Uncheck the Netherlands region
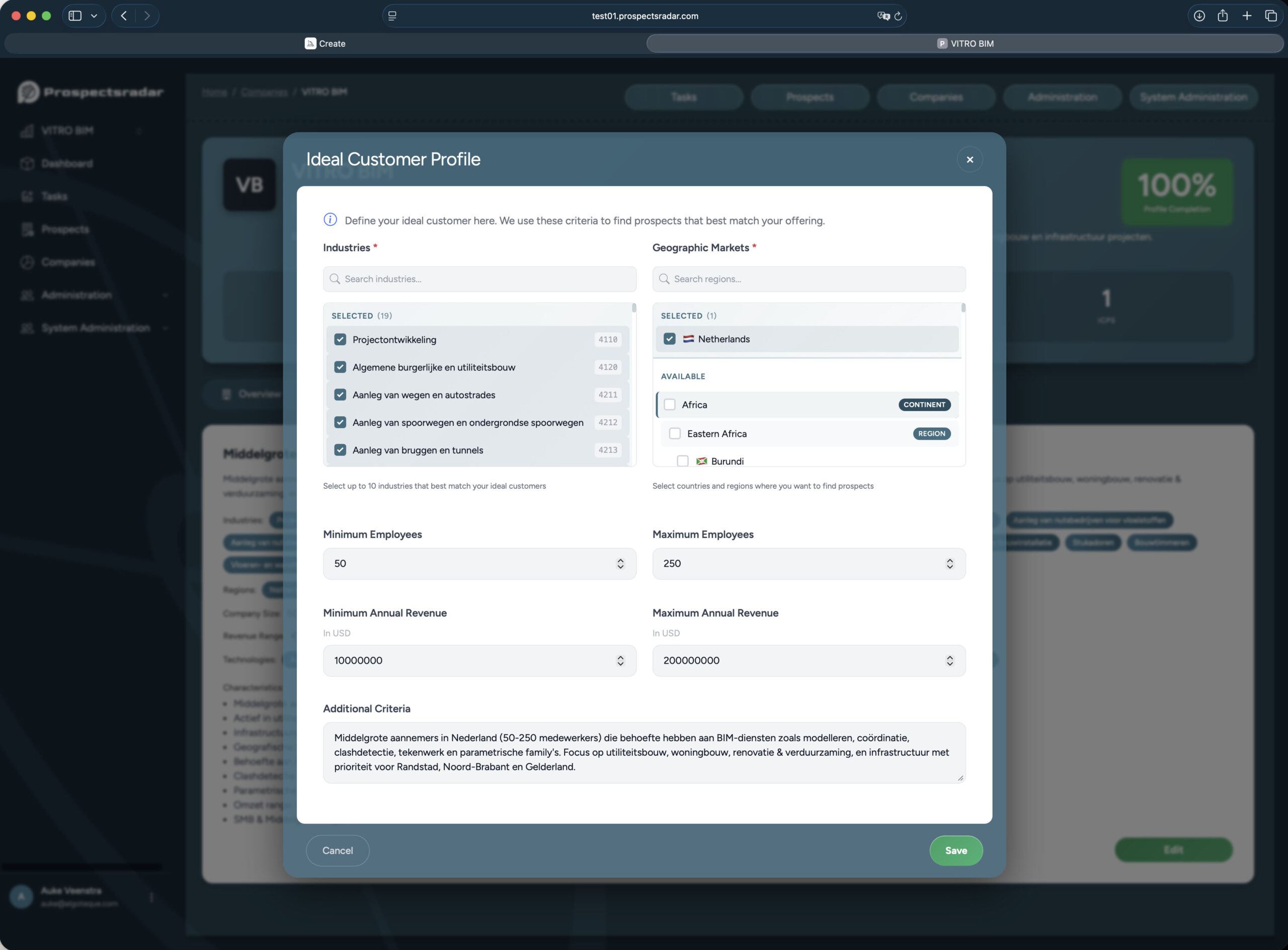The image size is (1288, 950). pyautogui.click(x=669, y=339)
